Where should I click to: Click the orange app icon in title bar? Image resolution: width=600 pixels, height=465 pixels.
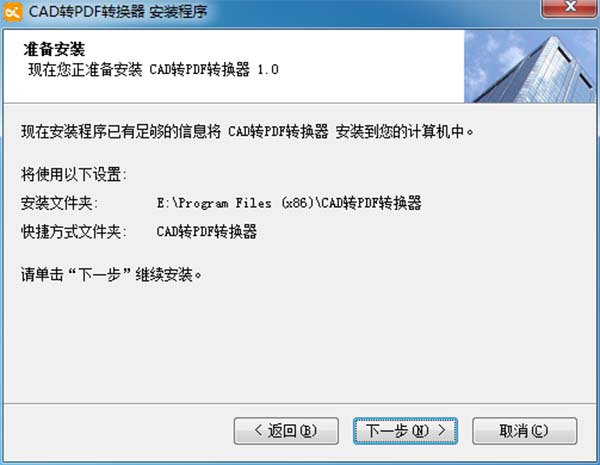pos(13,12)
